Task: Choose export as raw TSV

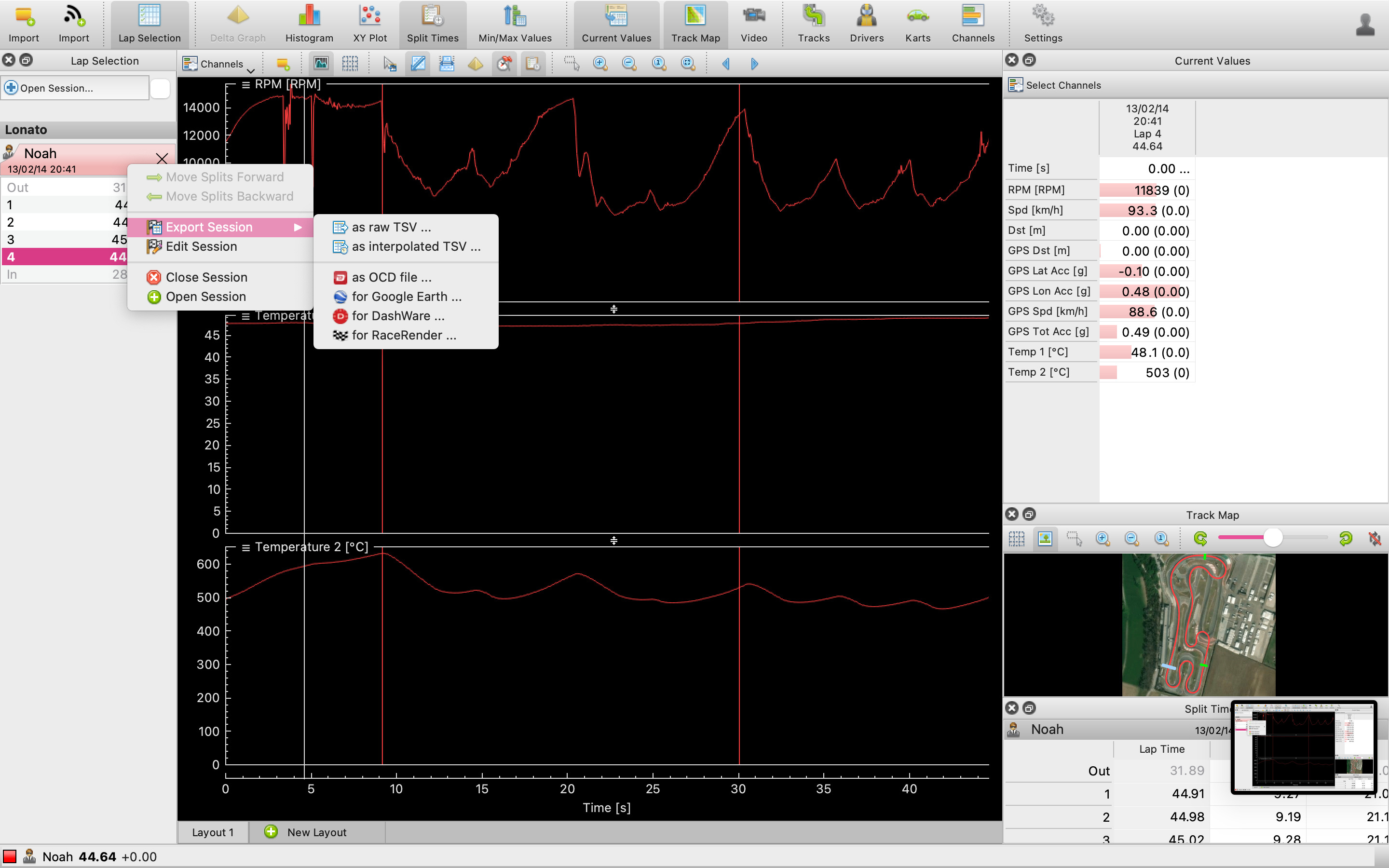Action: [x=391, y=227]
